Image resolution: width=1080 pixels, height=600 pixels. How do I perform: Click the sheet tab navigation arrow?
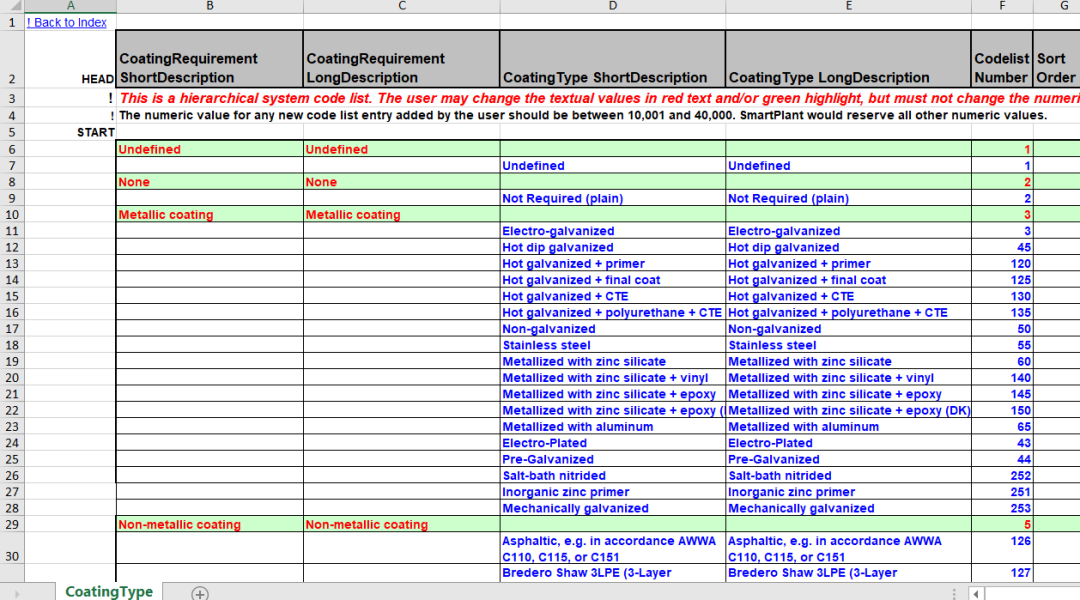[x=17, y=593]
